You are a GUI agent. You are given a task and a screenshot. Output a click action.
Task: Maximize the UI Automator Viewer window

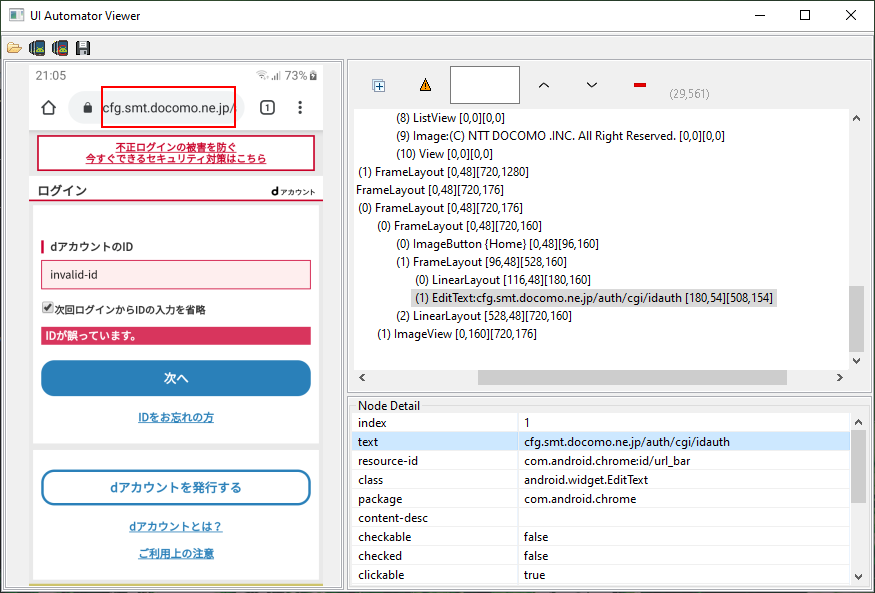(805, 15)
